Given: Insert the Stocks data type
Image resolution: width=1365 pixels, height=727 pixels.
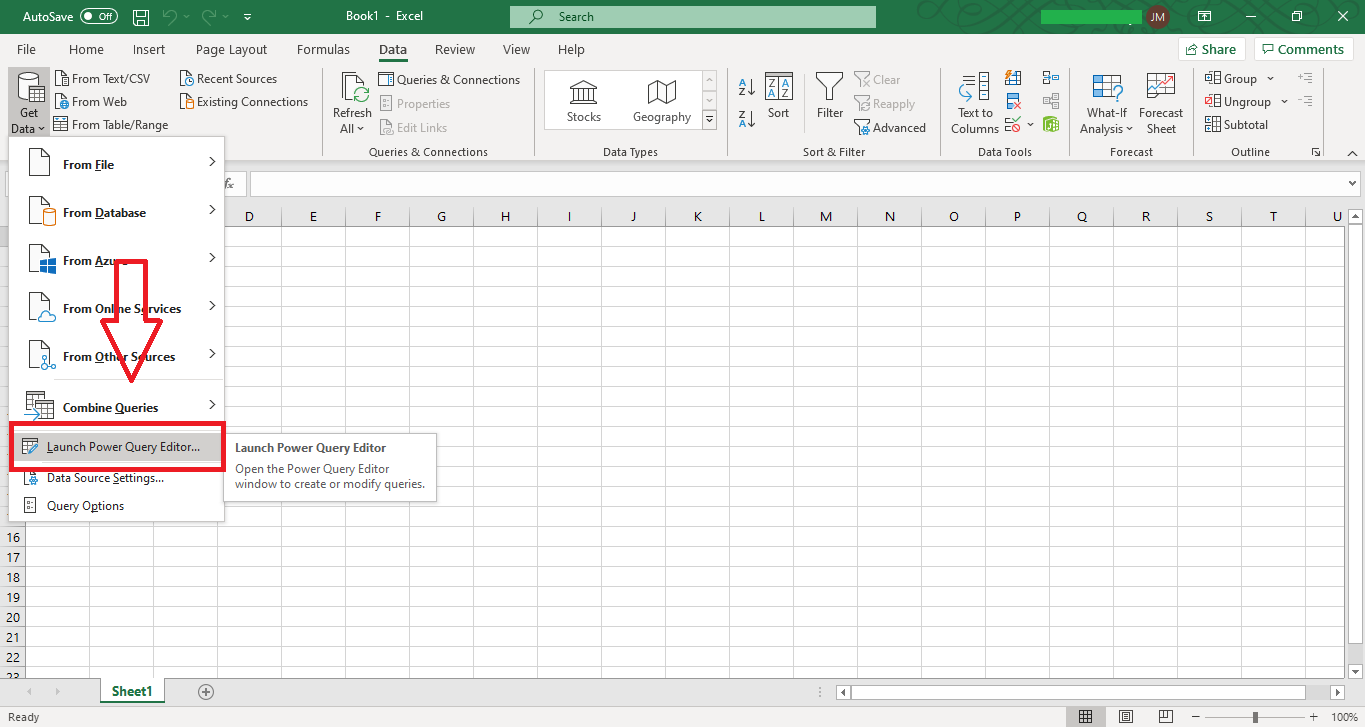Looking at the screenshot, I should 584,101.
